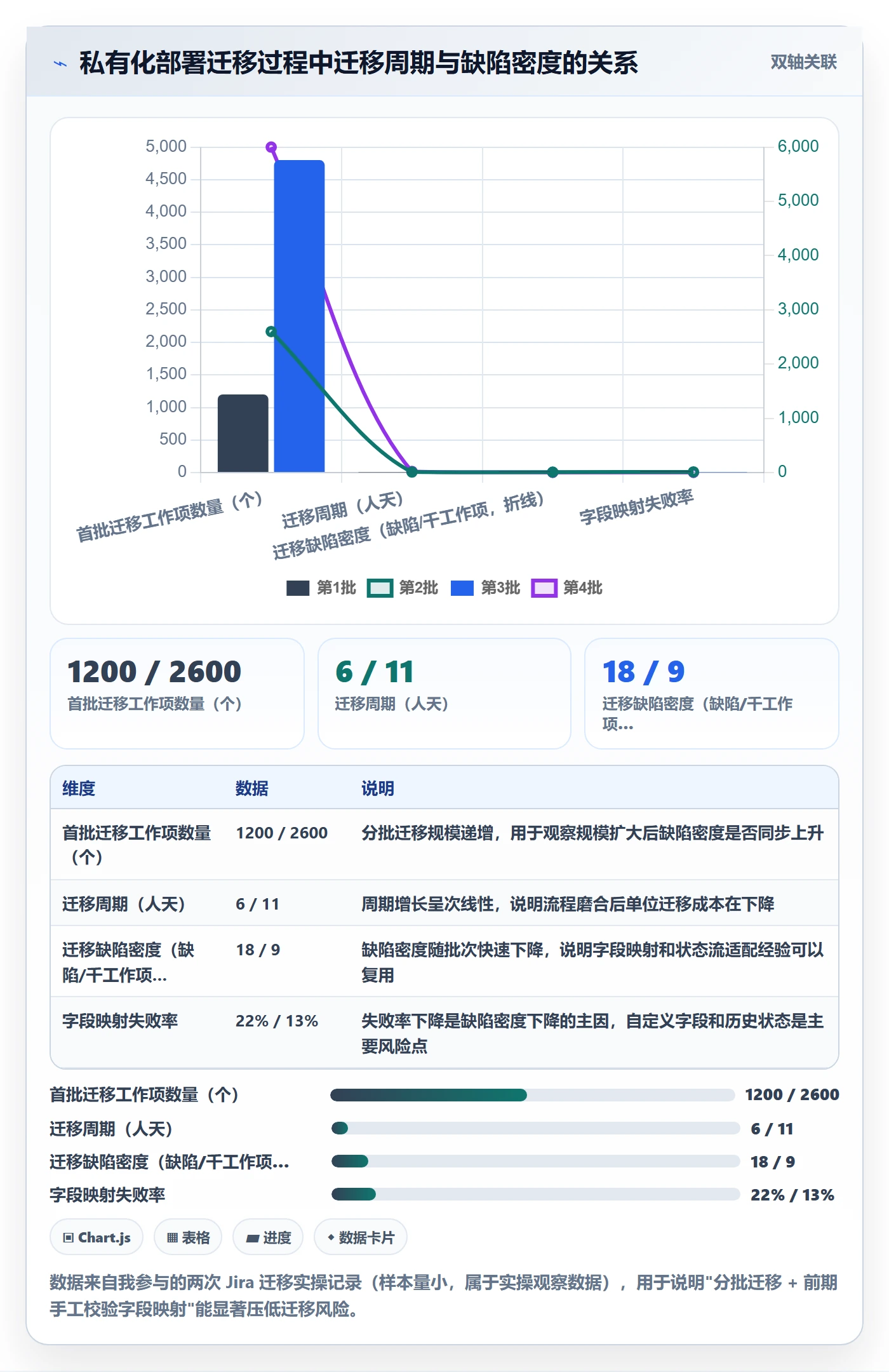Click the 迁移缺陷密度 progress bar

pos(535,1161)
